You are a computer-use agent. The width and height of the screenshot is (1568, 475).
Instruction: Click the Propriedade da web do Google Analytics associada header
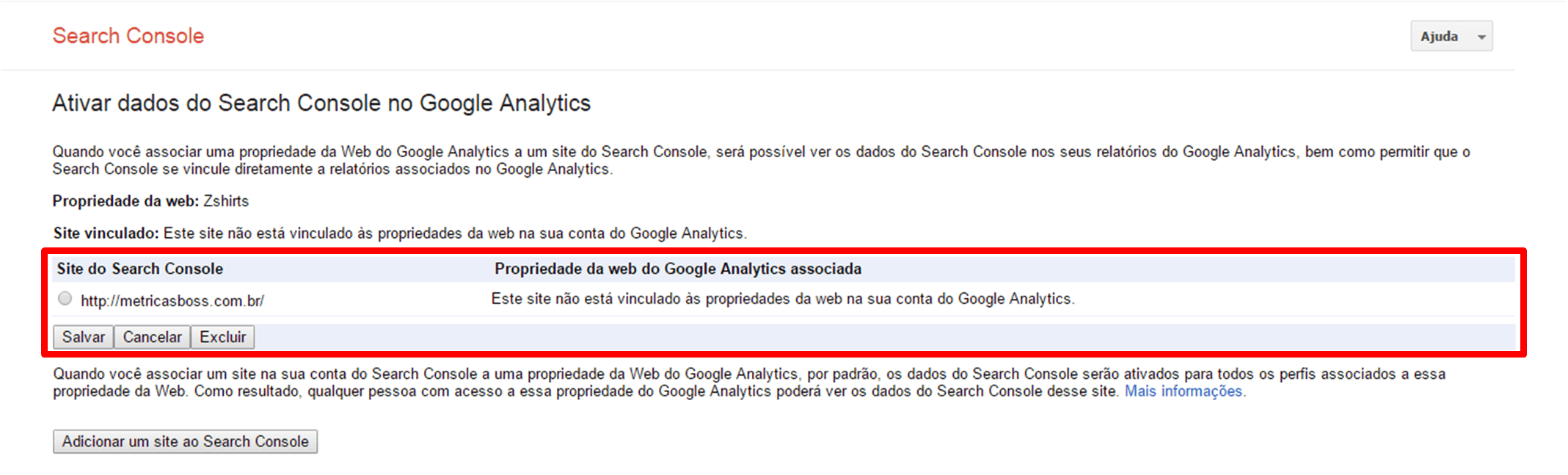[x=677, y=269]
